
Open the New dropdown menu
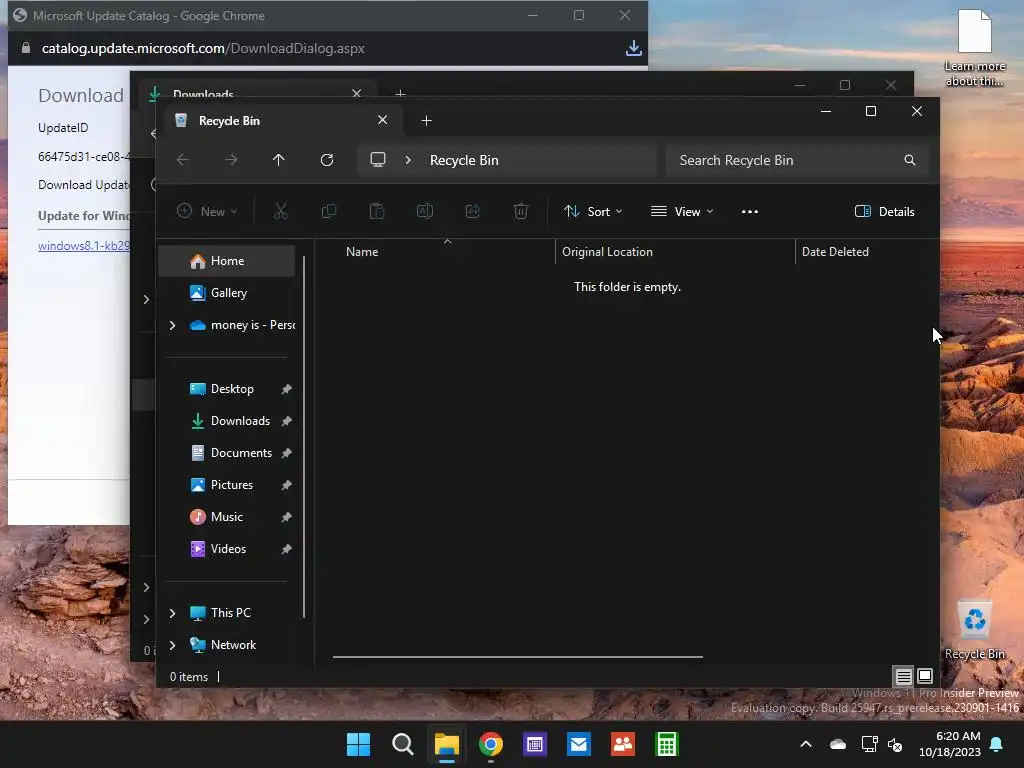[207, 212]
